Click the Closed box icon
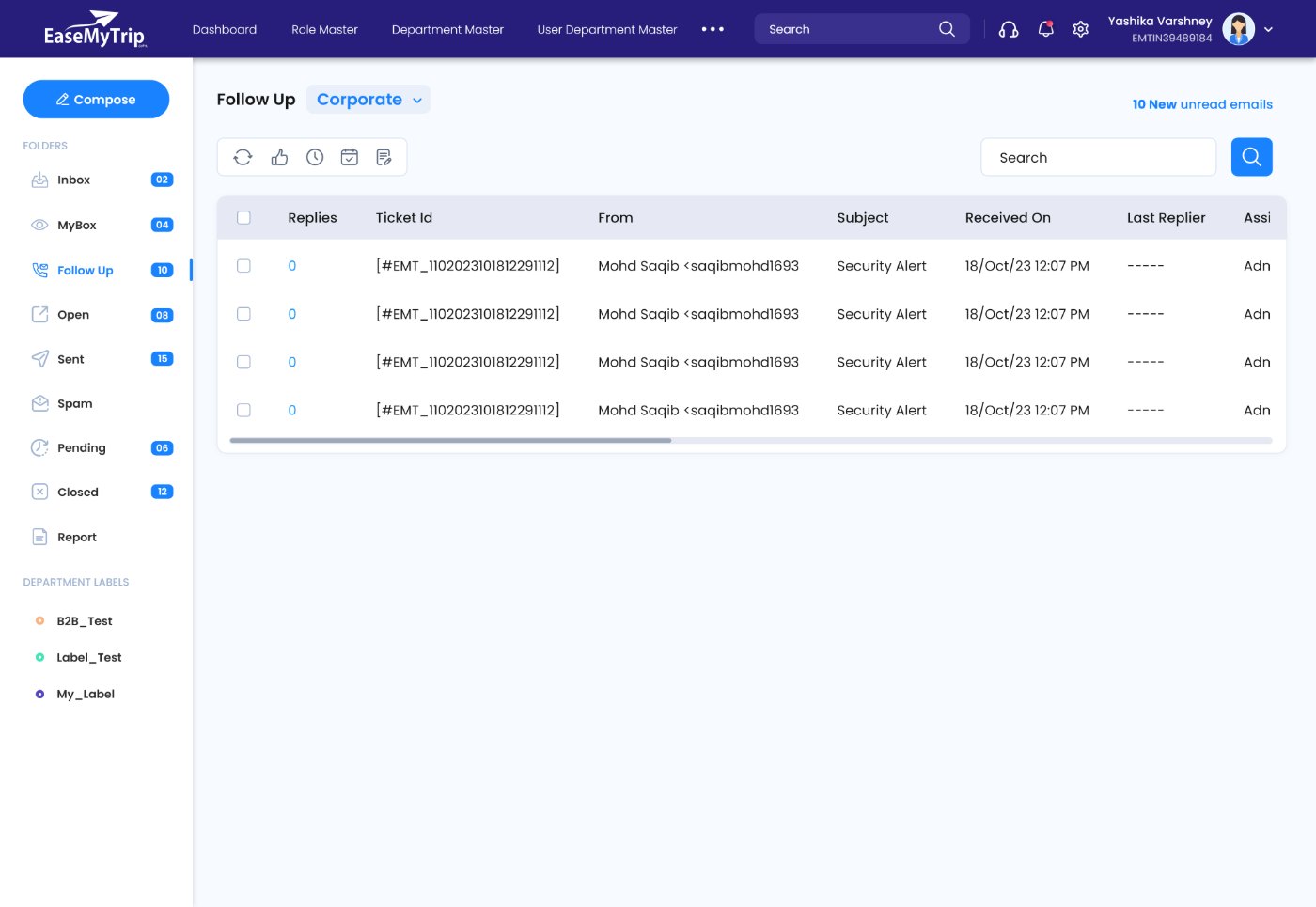The width and height of the screenshot is (1316, 907). [x=39, y=492]
